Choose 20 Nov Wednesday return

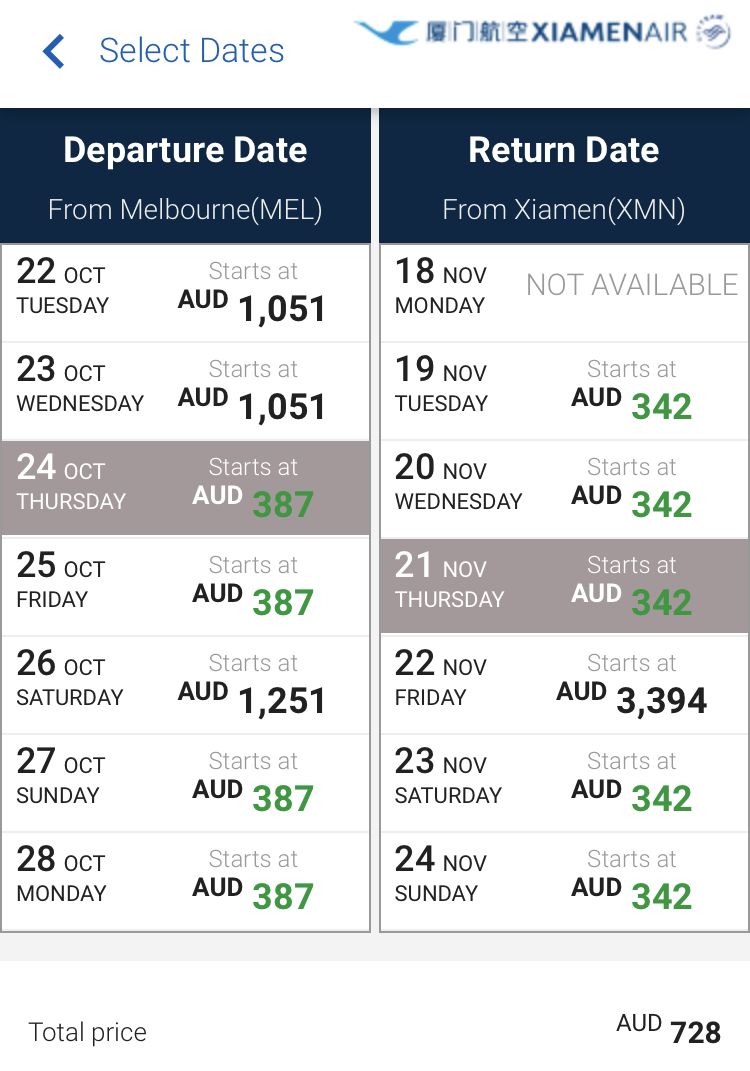click(564, 489)
